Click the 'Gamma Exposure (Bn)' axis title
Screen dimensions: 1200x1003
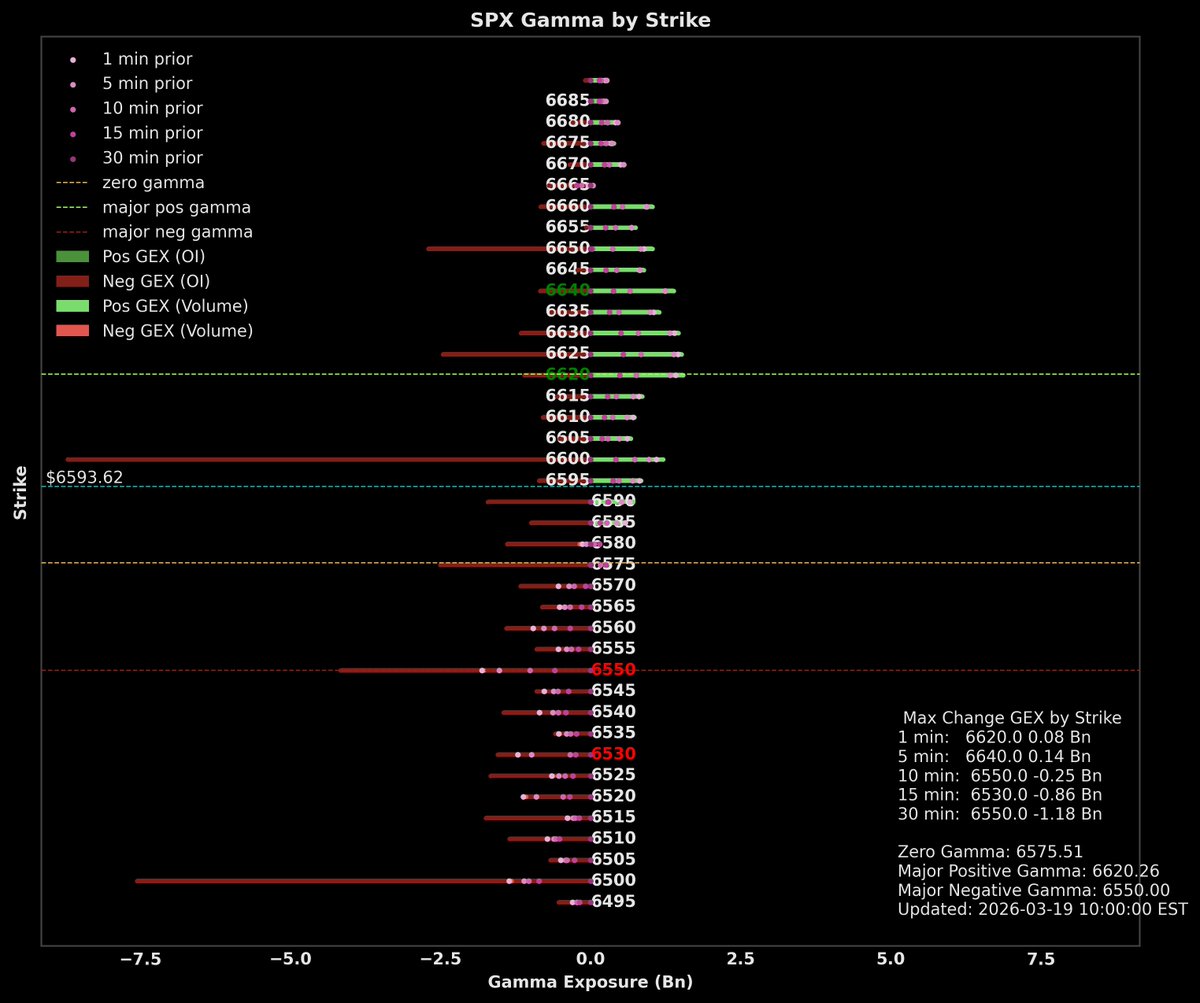click(590, 982)
